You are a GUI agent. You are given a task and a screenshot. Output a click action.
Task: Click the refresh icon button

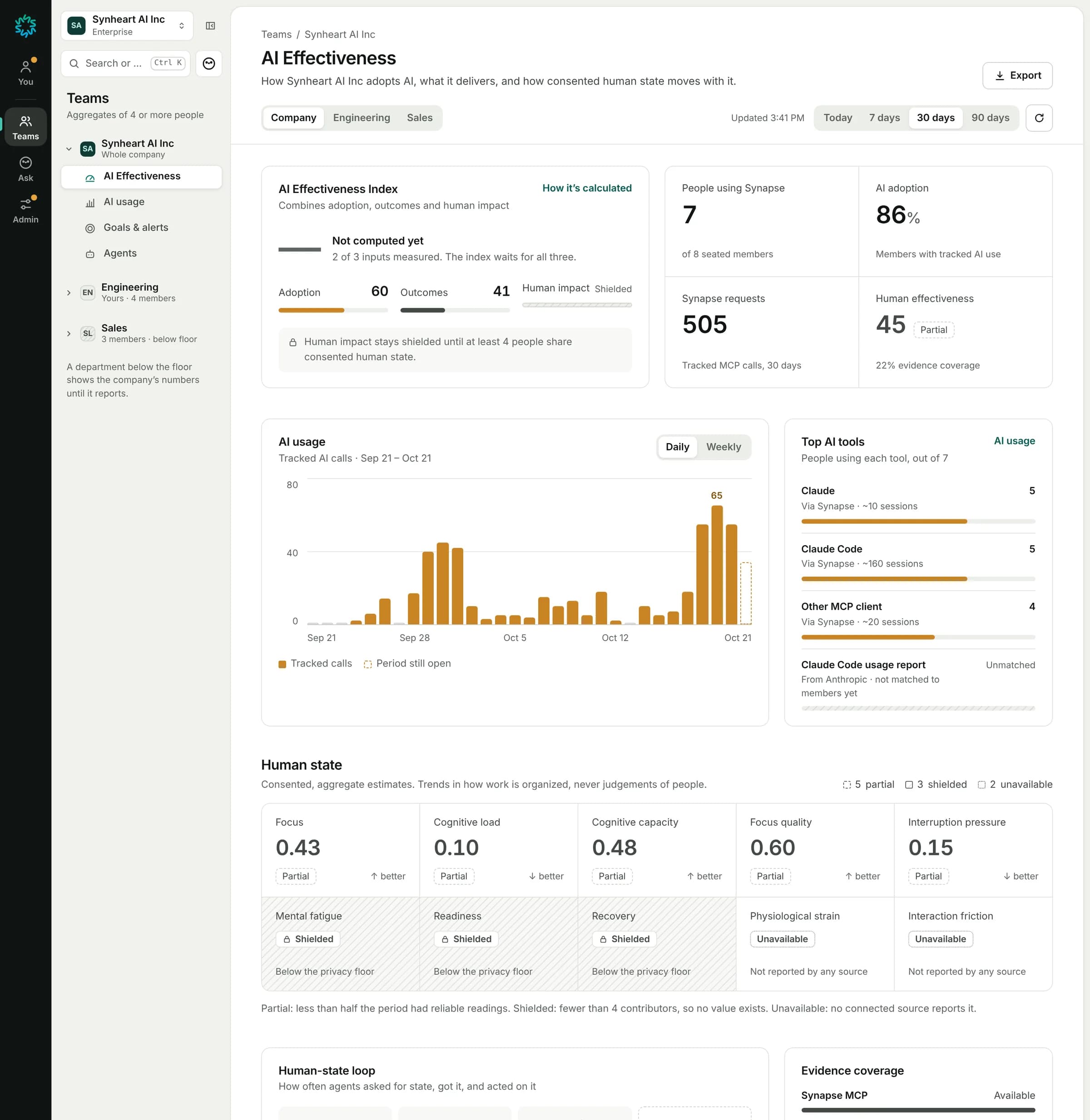pos(1039,118)
